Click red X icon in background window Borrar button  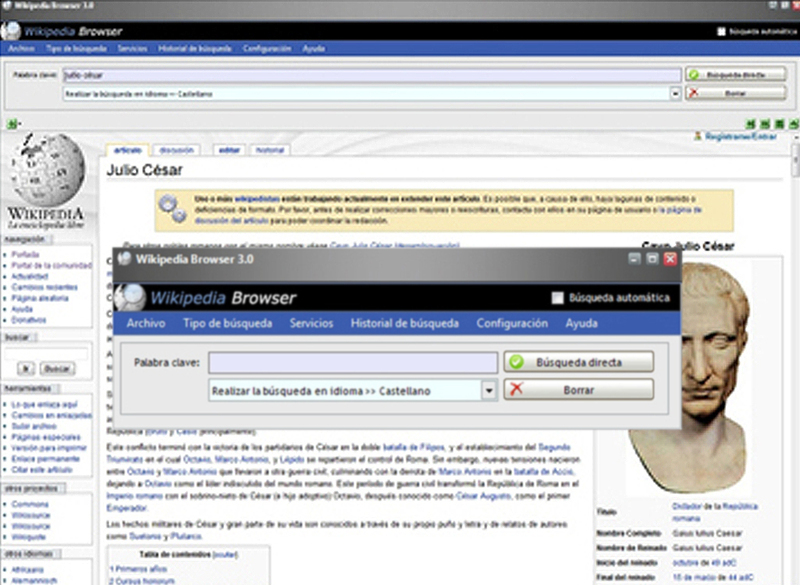point(693,93)
